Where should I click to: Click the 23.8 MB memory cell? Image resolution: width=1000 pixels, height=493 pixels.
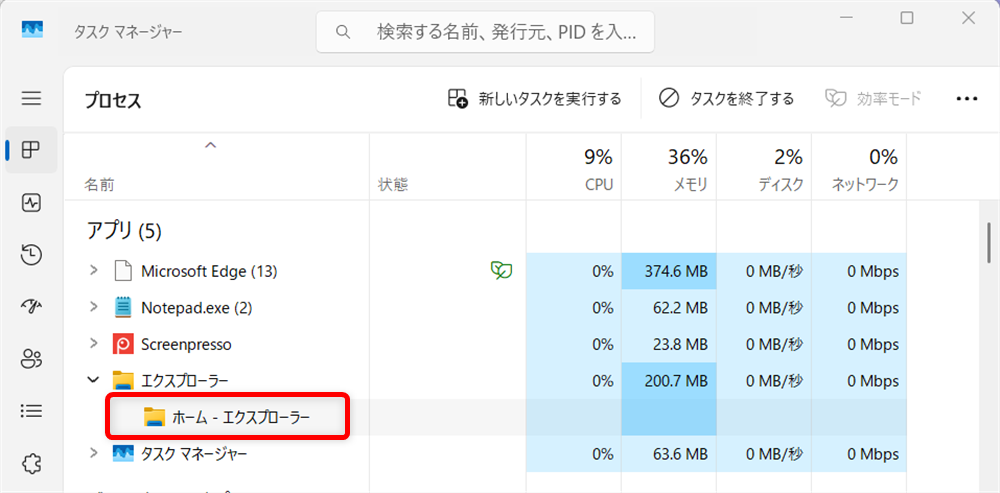tap(669, 344)
